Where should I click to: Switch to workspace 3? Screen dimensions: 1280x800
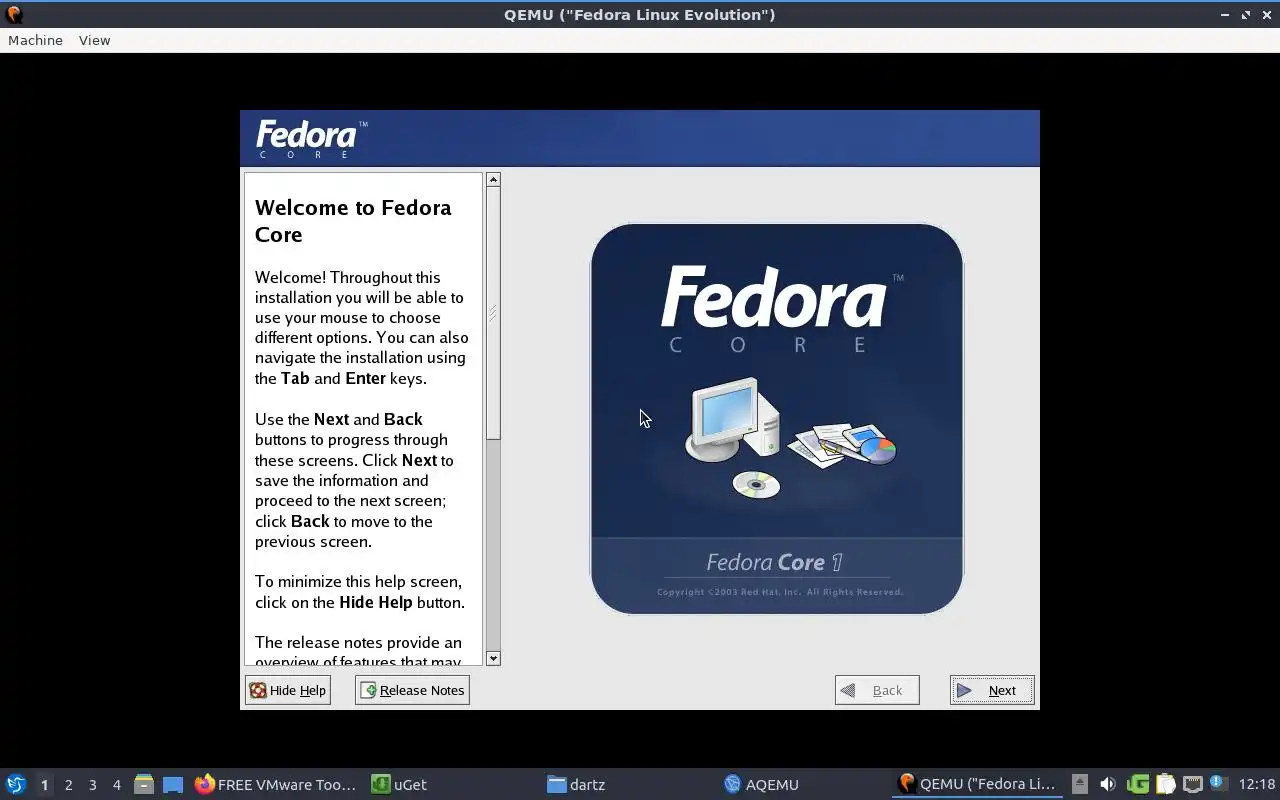(92, 785)
